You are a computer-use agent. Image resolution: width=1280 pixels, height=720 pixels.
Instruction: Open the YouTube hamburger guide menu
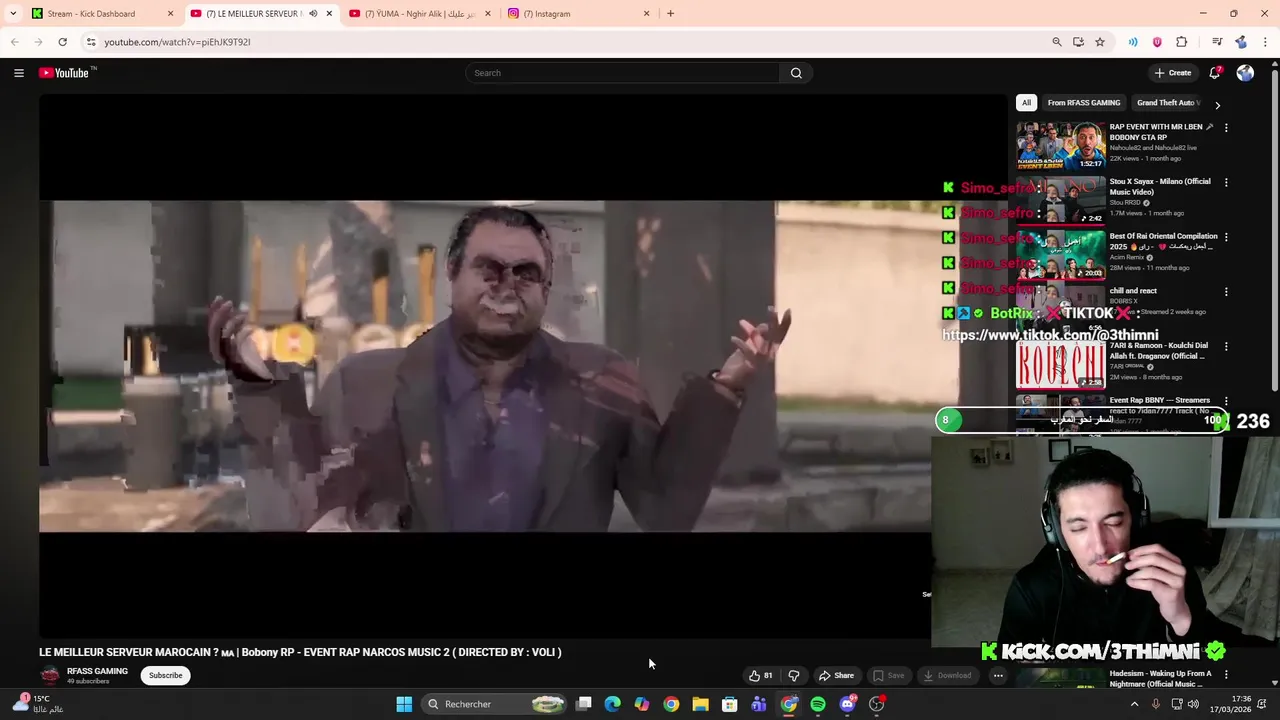point(18,73)
